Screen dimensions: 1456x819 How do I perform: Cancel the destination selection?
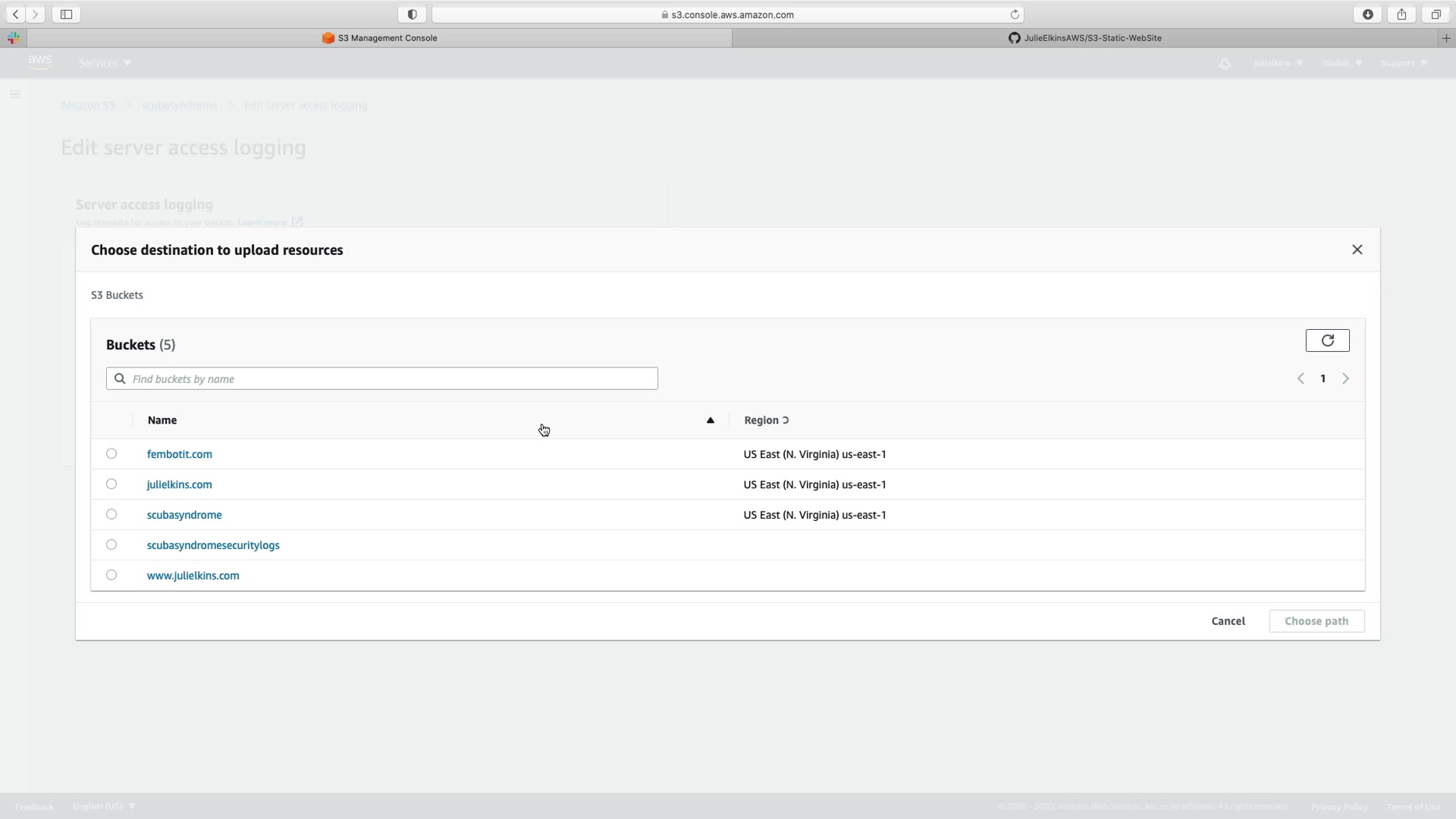(x=1228, y=621)
